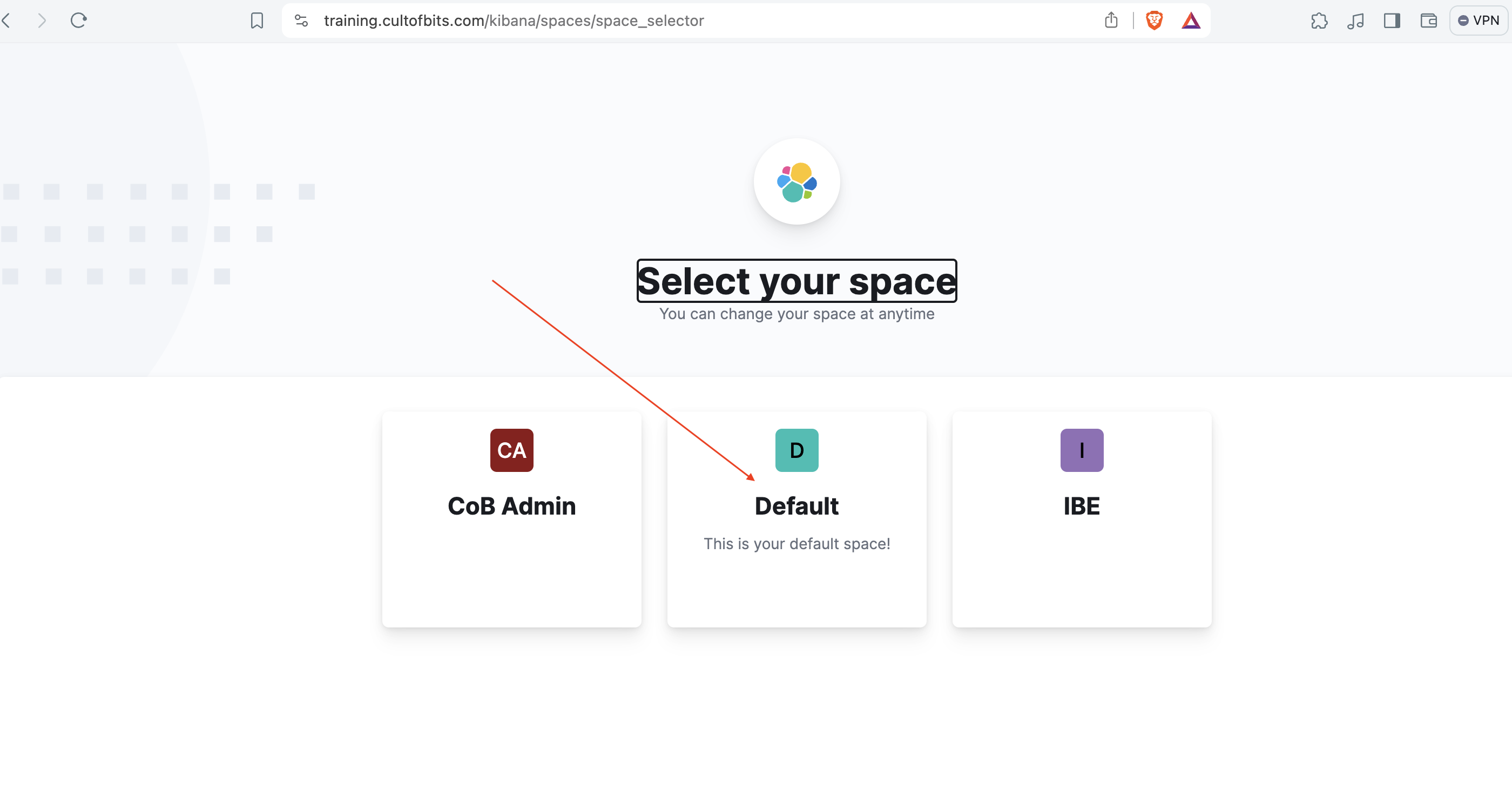This screenshot has width=1512, height=797.
Task: Click the address bar URL
Action: point(514,21)
